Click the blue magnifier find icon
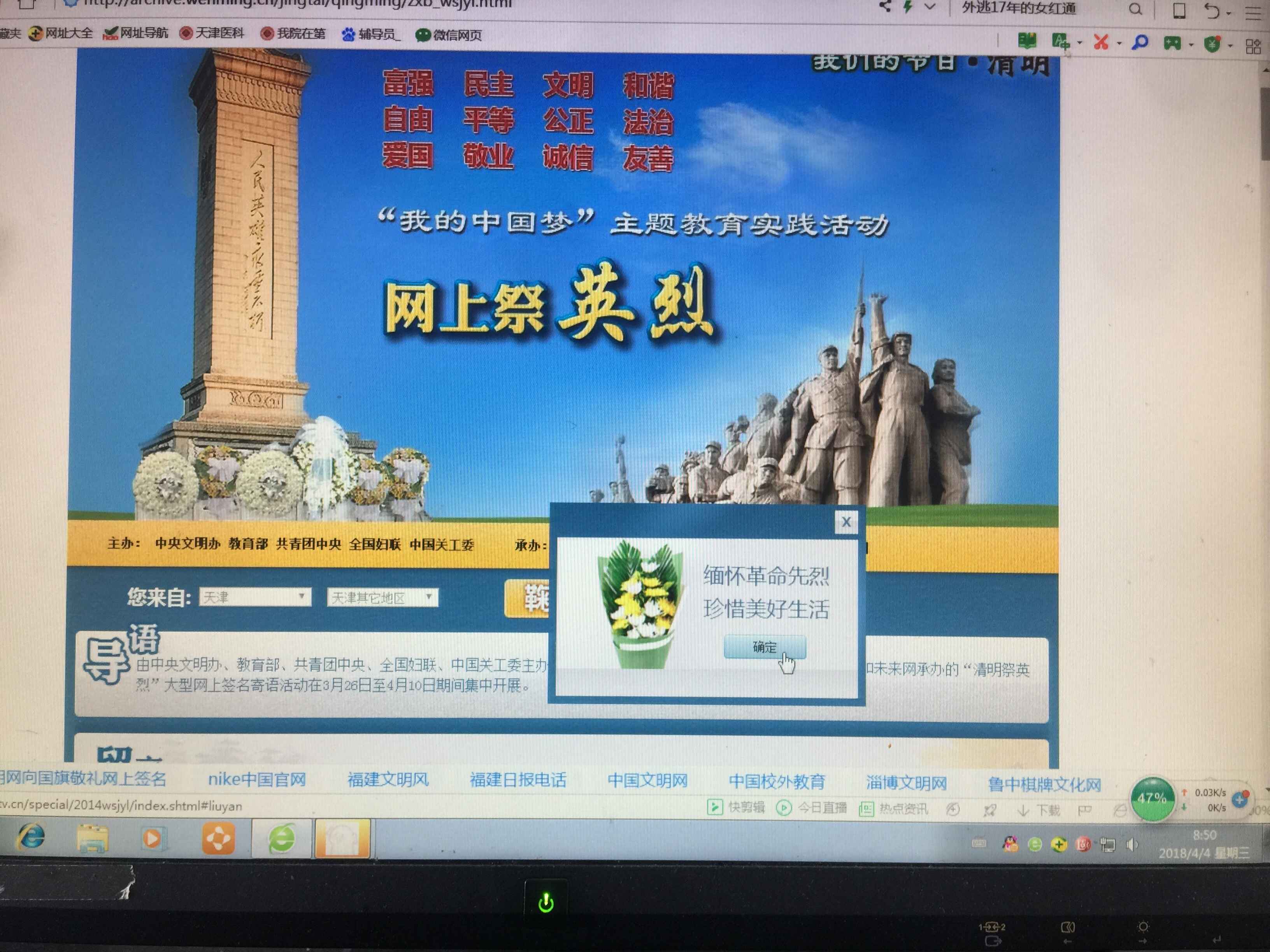This screenshot has height=952, width=1270. [x=1140, y=42]
